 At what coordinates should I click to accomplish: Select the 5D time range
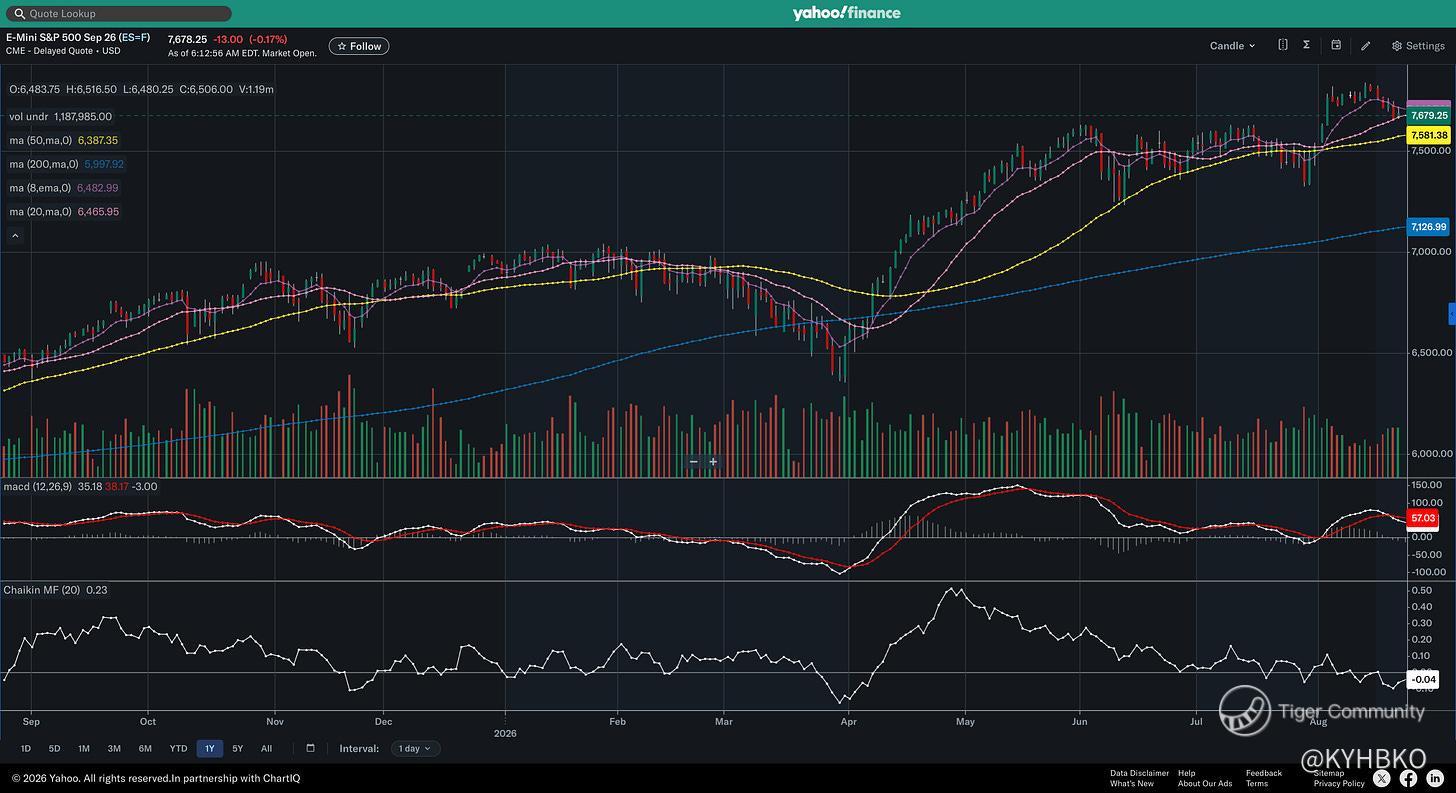pyautogui.click(x=55, y=748)
